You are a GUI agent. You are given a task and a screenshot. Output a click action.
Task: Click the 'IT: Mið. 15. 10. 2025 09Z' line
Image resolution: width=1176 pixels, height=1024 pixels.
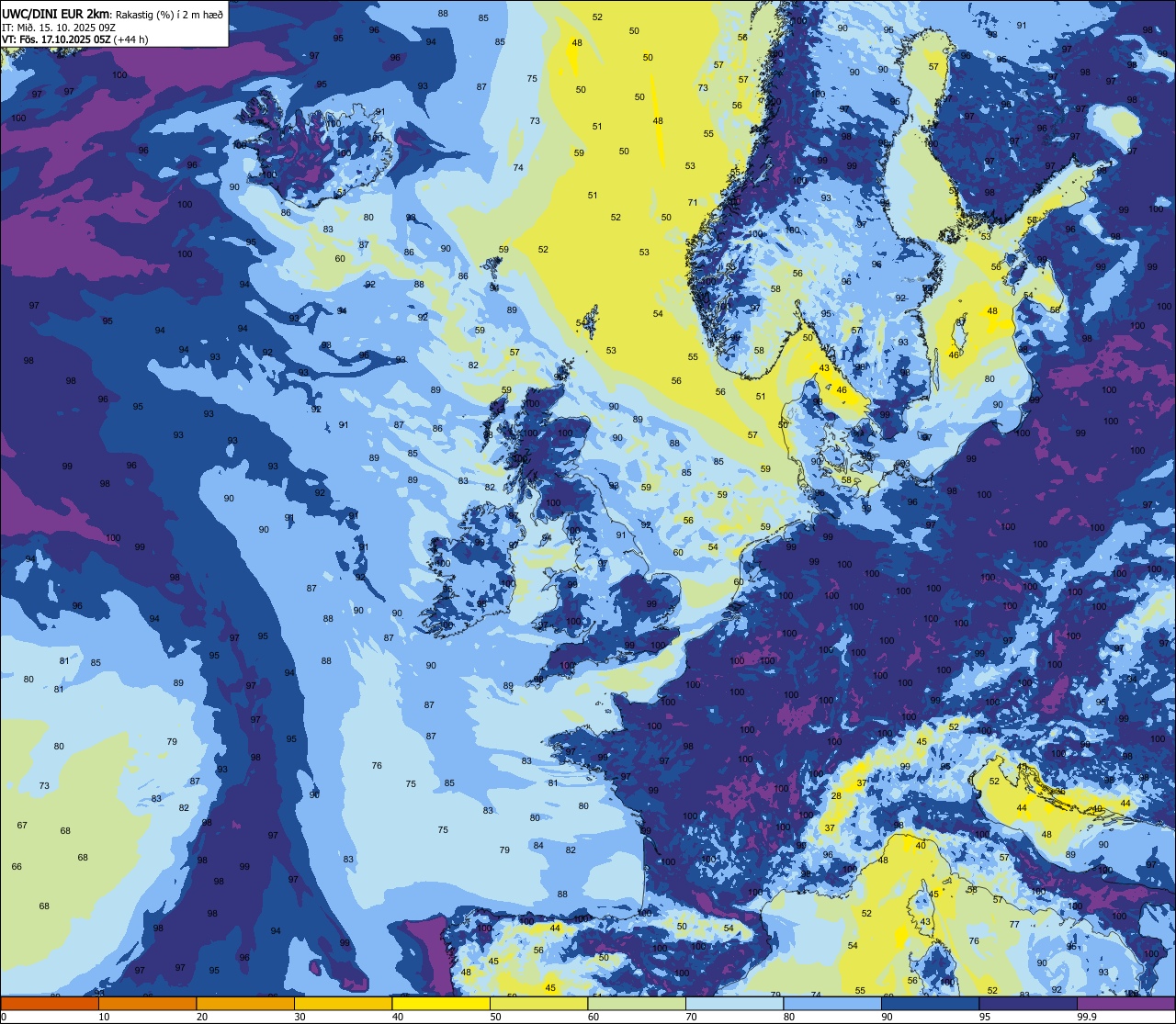coord(58,28)
